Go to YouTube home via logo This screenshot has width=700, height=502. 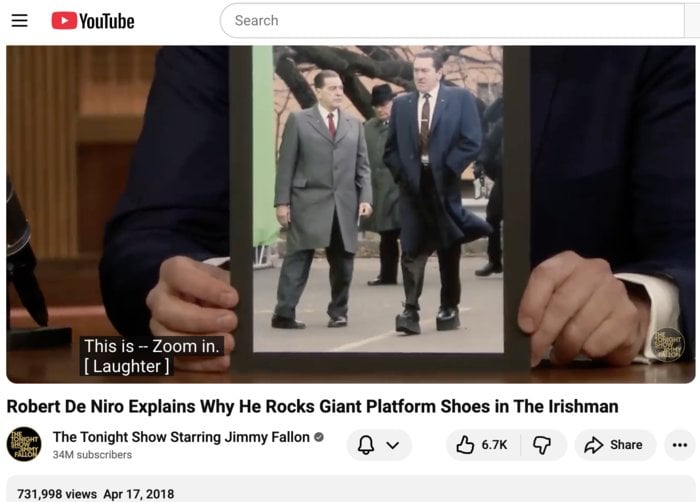(93, 21)
